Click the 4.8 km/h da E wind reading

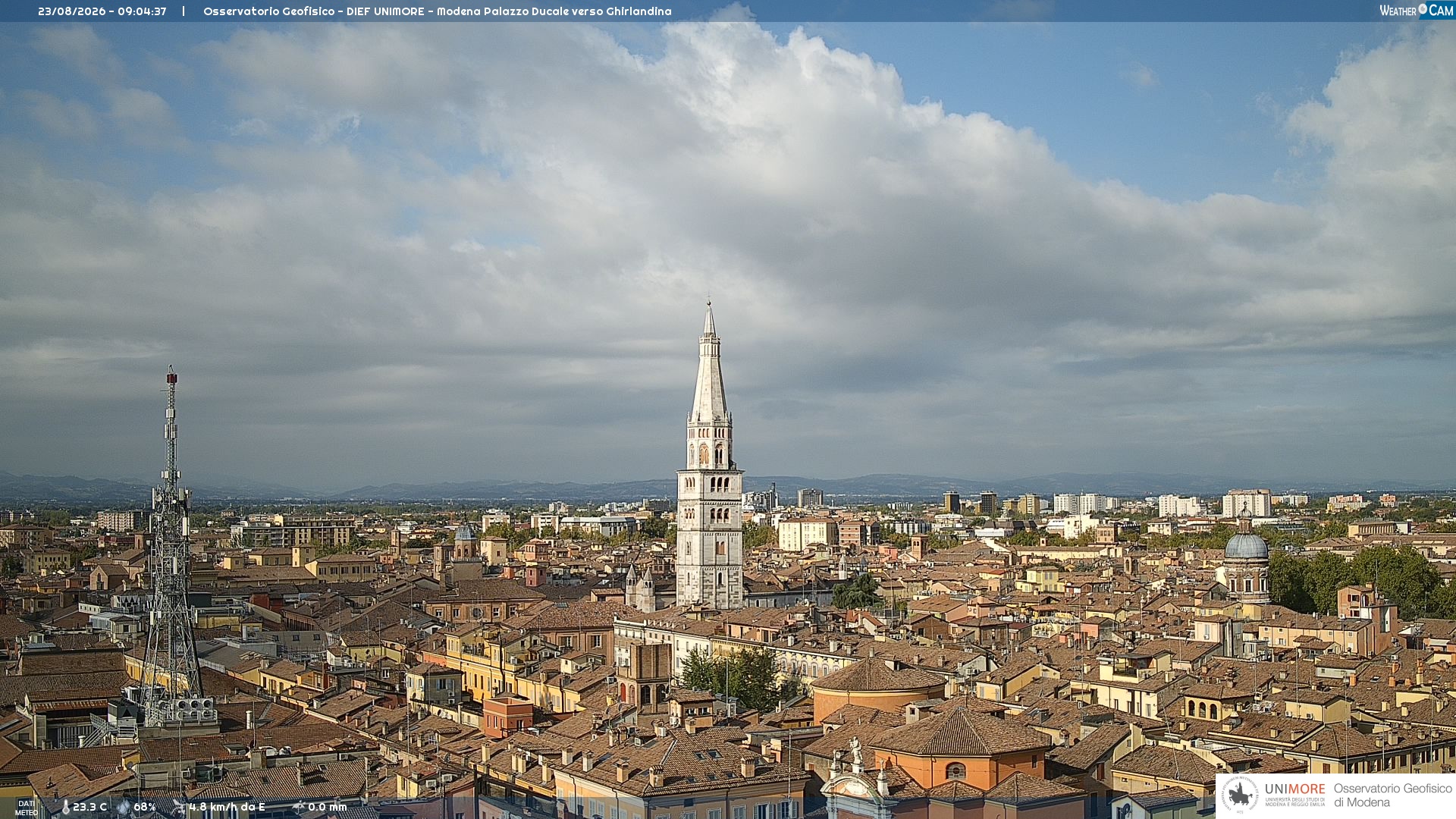(227, 807)
